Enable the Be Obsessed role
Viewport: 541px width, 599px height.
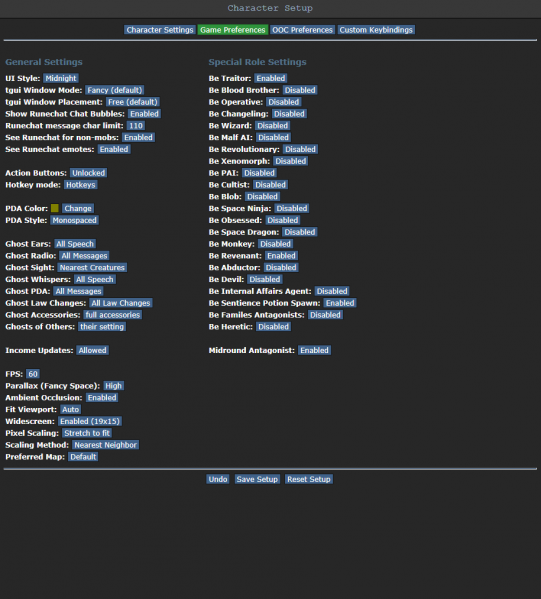click(283, 220)
